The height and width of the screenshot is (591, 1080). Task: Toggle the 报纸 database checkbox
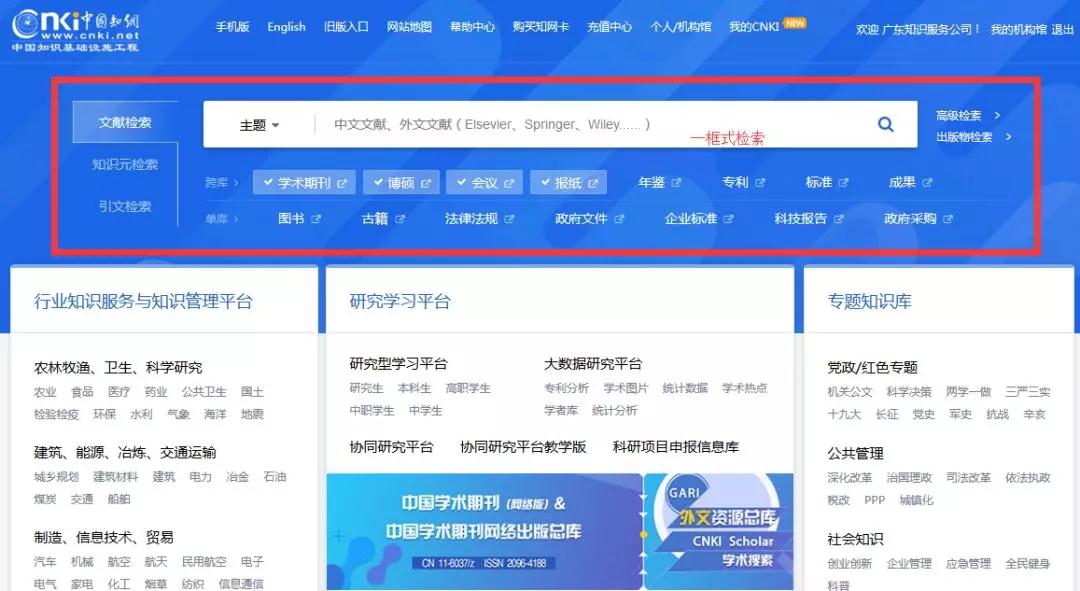tap(544, 183)
